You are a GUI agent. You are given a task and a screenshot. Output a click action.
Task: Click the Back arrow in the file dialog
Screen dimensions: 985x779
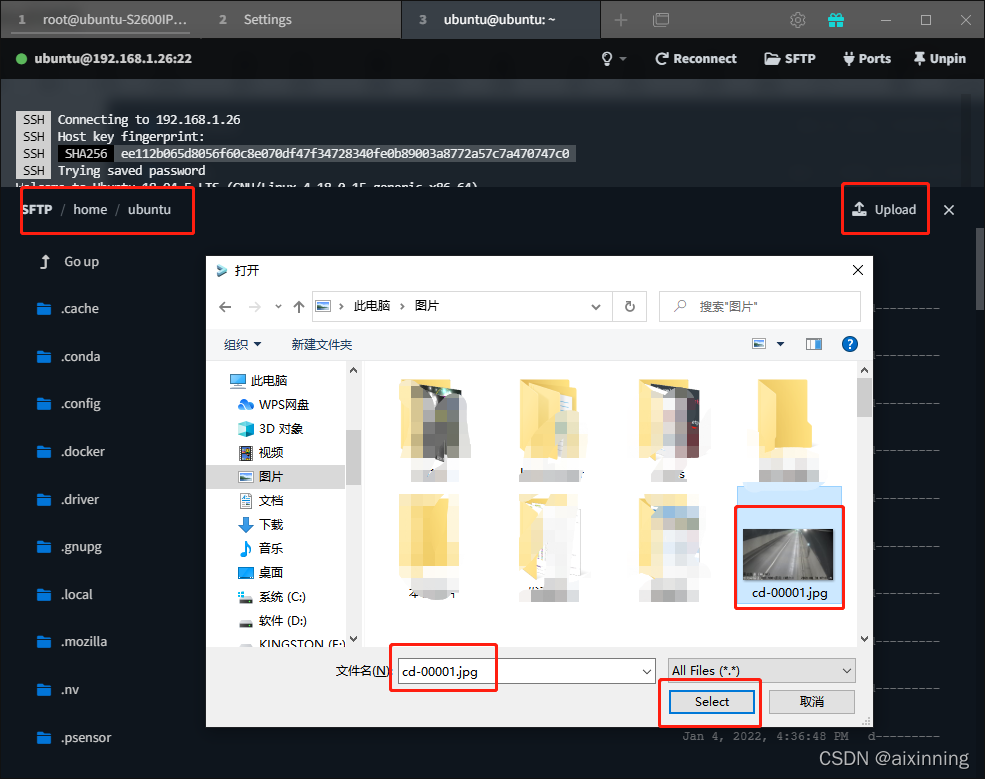(225, 307)
